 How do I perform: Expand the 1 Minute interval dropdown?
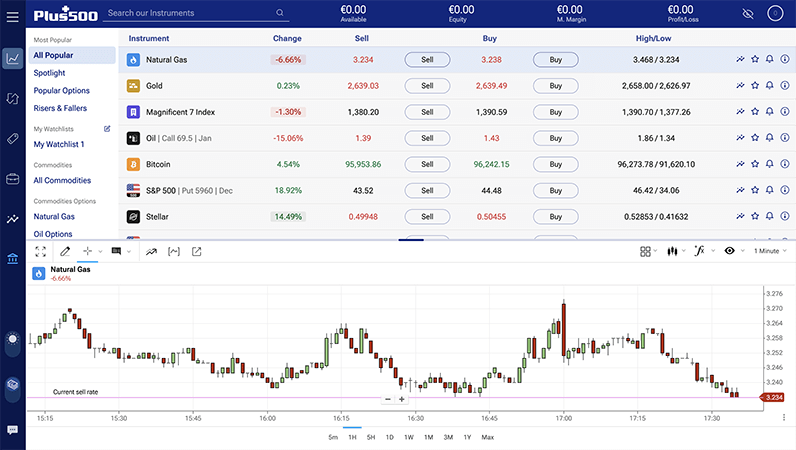[770, 251]
